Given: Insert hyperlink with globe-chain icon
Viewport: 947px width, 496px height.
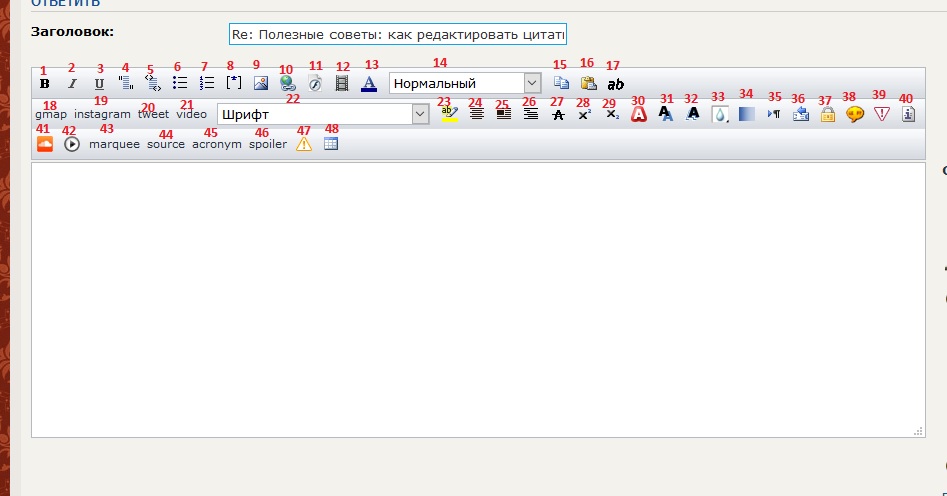Looking at the screenshot, I should pyautogui.click(x=288, y=84).
